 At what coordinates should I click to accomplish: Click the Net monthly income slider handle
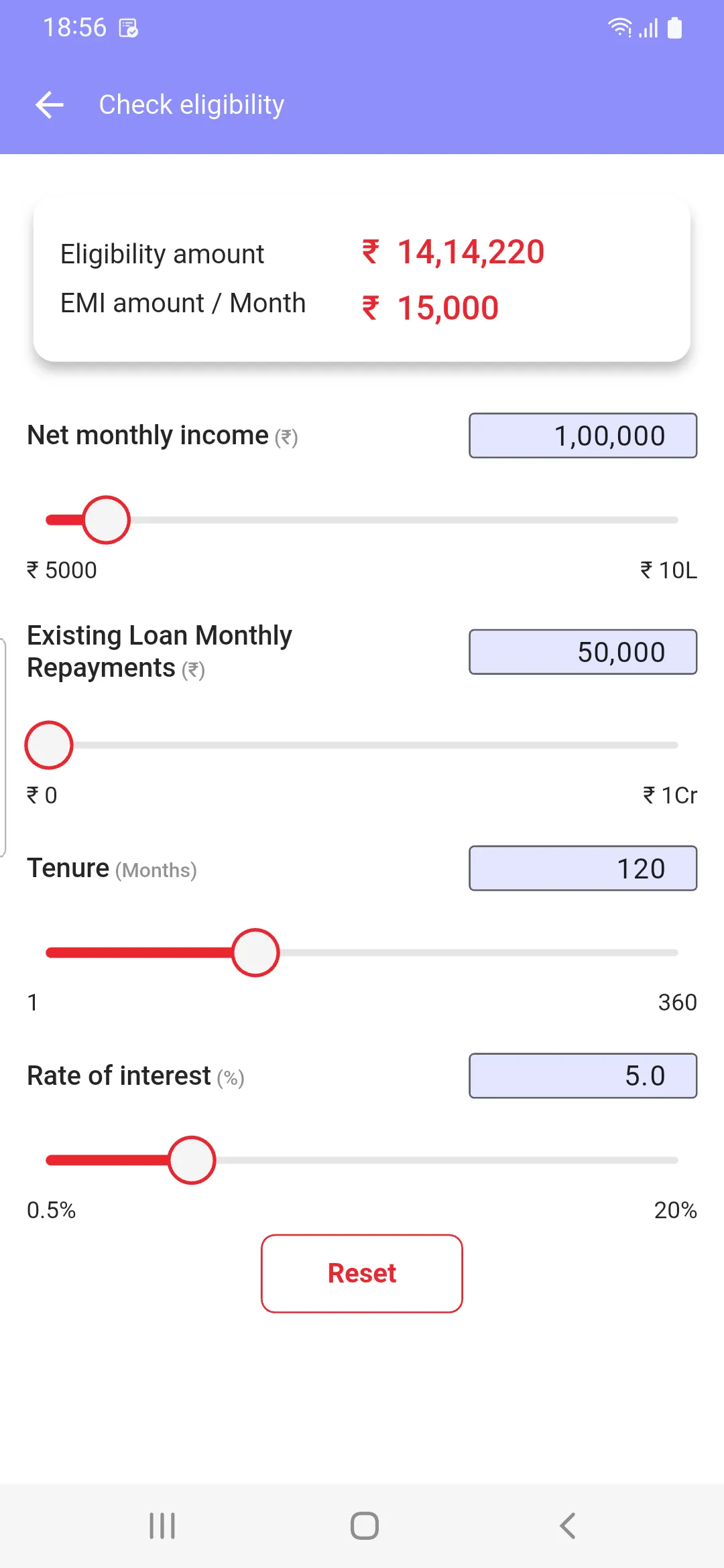click(106, 520)
